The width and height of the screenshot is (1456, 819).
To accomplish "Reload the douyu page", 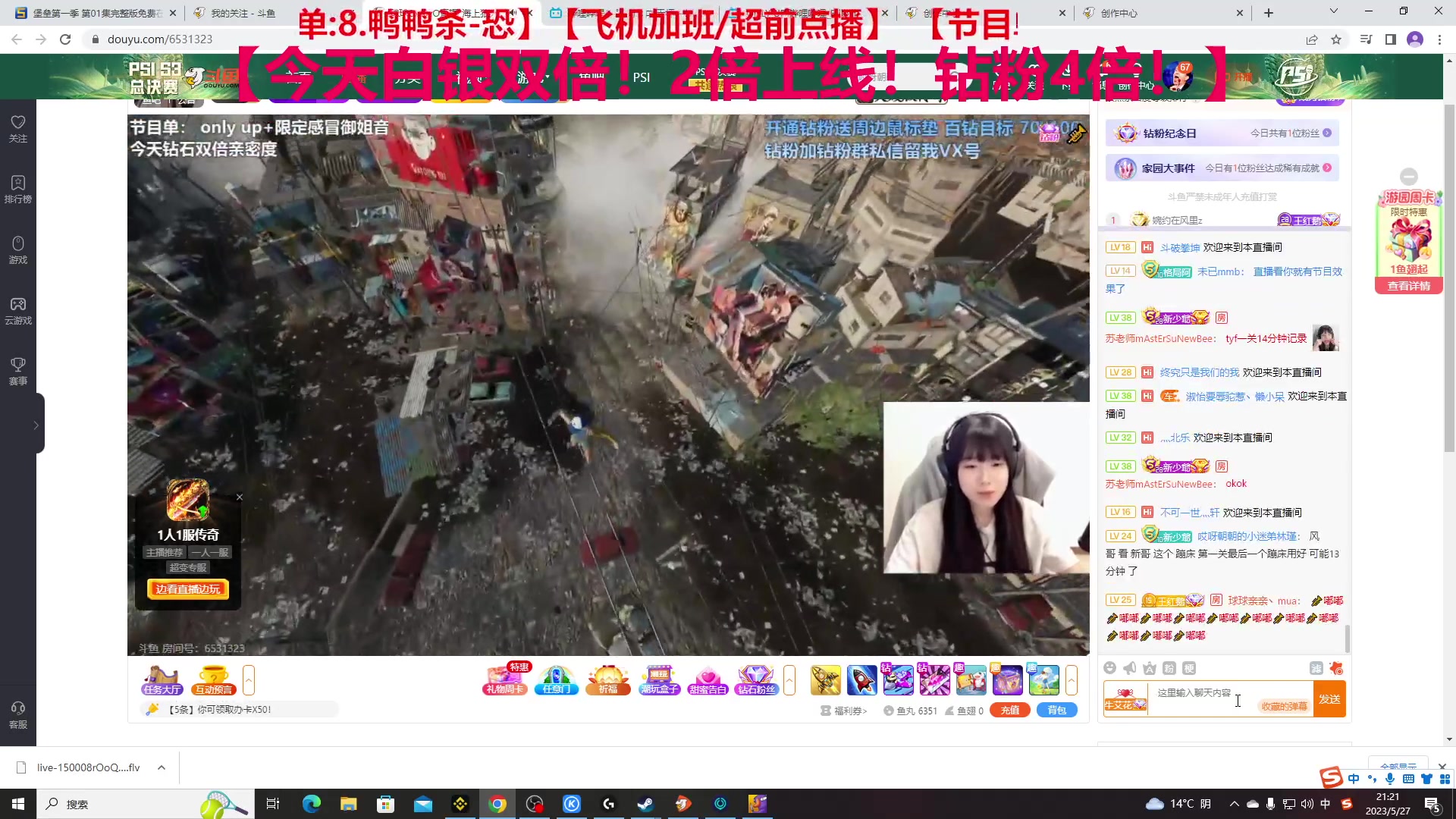I will point(65,39).
